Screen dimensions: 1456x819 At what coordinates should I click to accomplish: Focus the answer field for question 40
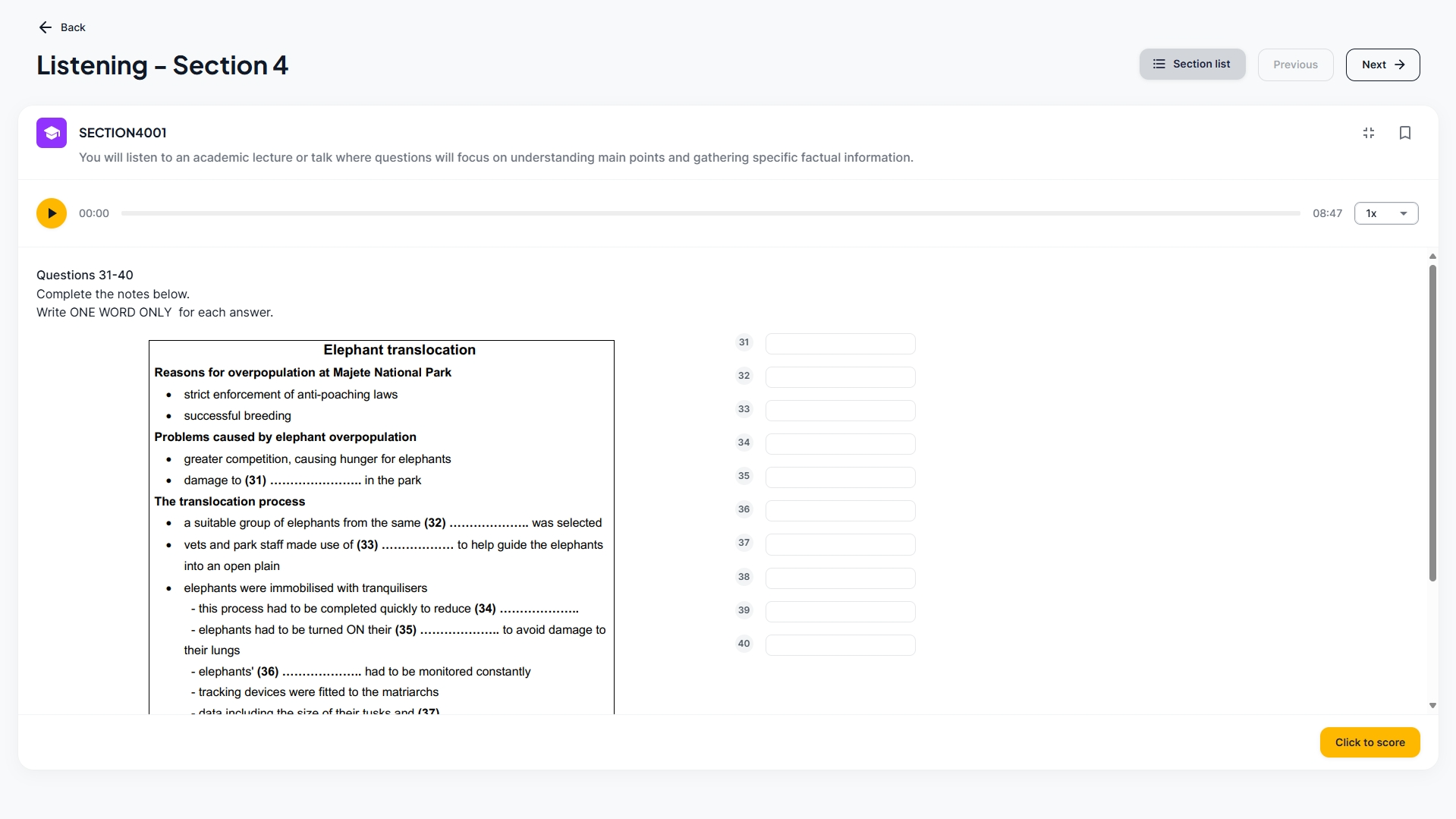tap(840, 645)
